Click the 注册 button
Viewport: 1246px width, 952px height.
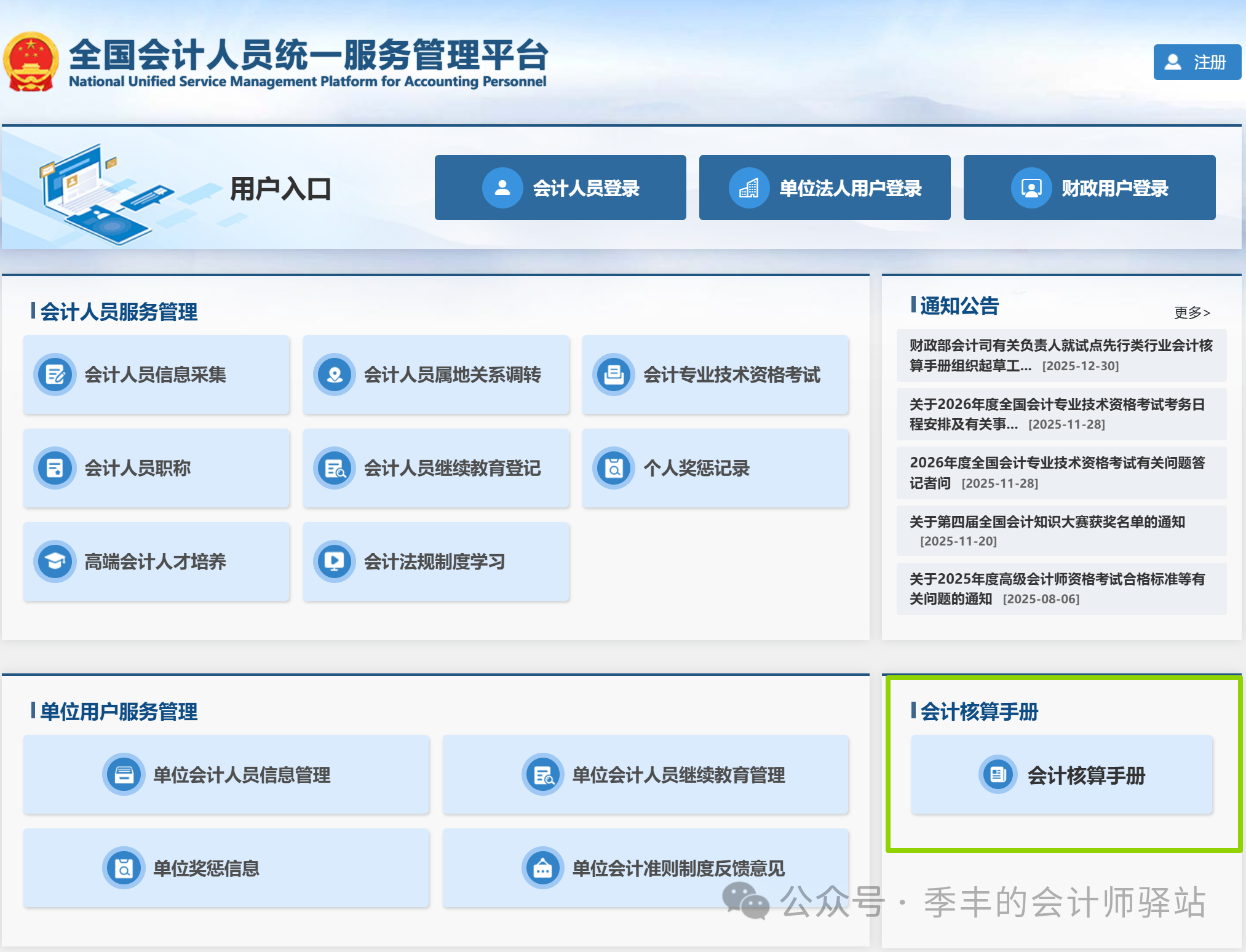1197,62
